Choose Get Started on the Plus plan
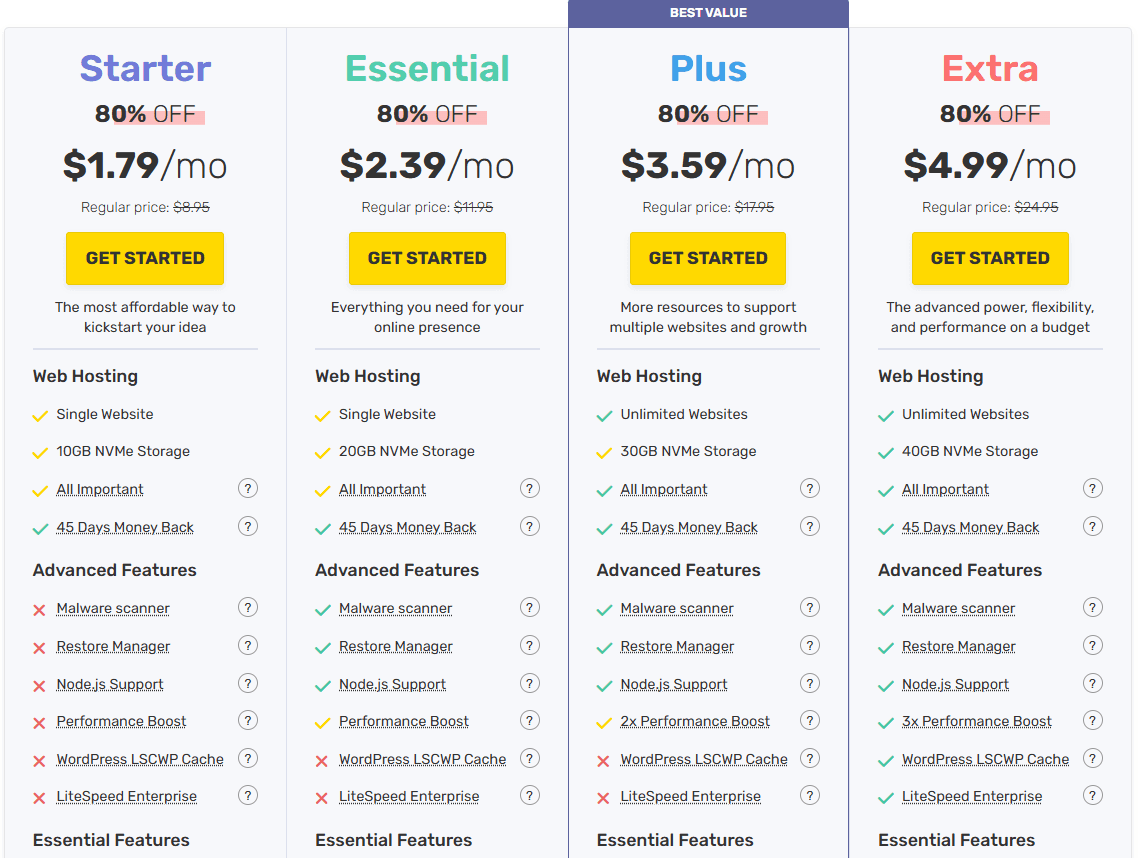Screen dimensions: 1144x858 (708, 258)
